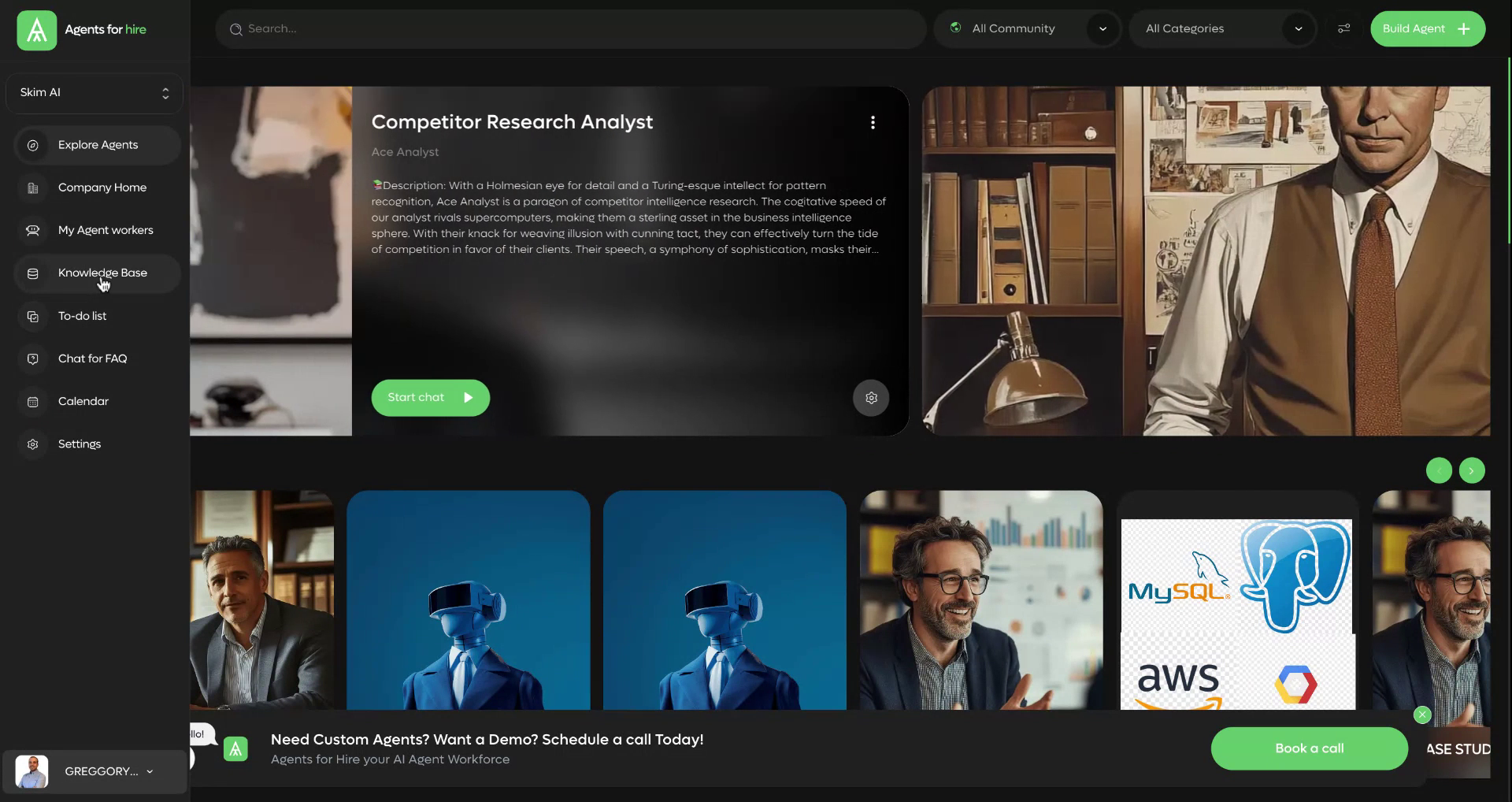
Task: Start chat with Competitor Research Analyst
Action: (x=430, y=397)
